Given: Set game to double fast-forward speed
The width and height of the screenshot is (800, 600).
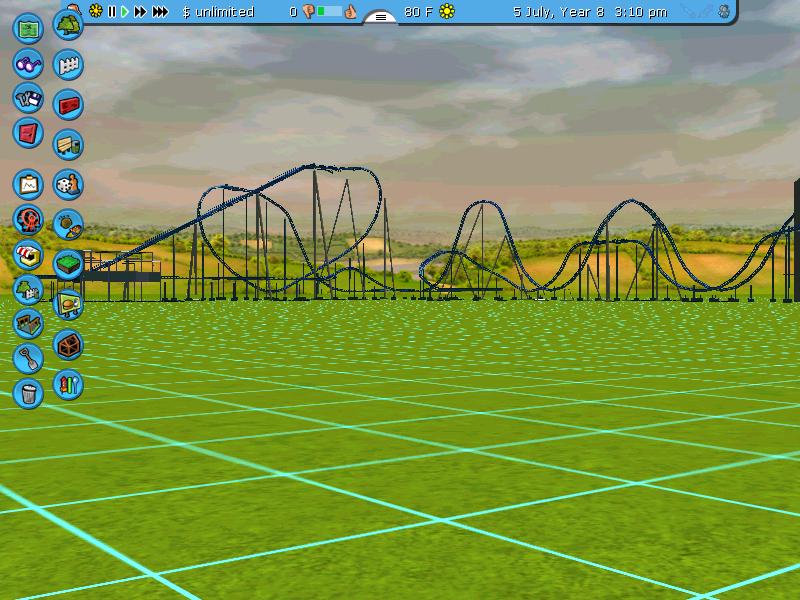Looking at the screenshot, I should tap(140, 11).
